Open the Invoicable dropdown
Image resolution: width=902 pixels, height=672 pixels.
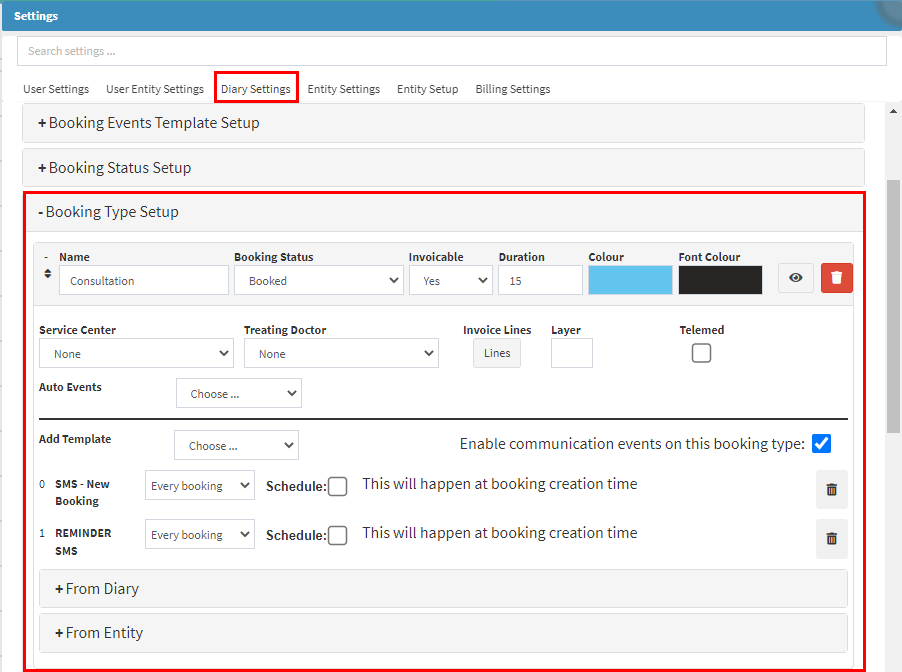coord(450,281)
